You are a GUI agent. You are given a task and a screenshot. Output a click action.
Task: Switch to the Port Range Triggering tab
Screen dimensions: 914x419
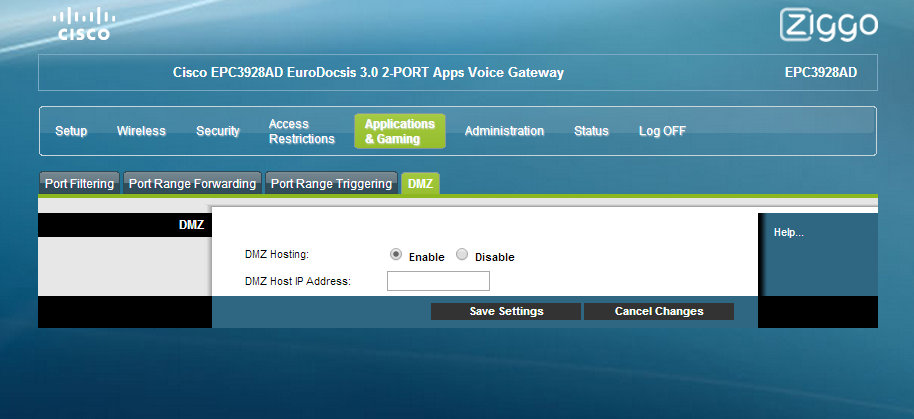click(x=331, y=184)
